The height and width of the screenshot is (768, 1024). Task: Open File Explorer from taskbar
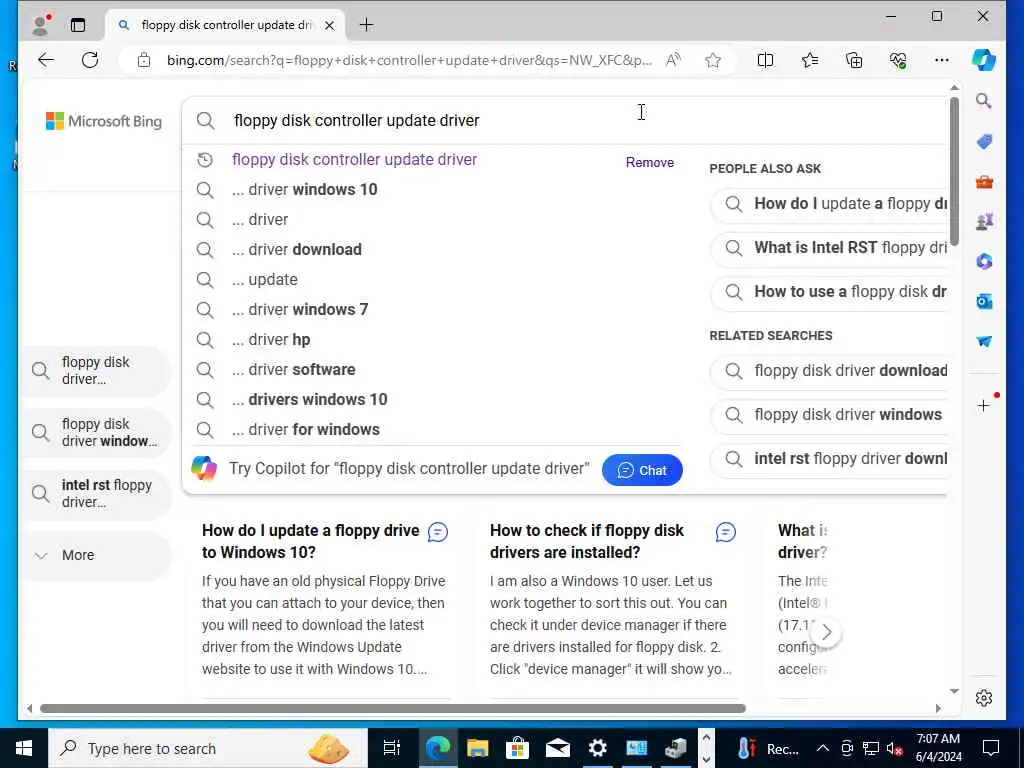click(x=477, y=748)
